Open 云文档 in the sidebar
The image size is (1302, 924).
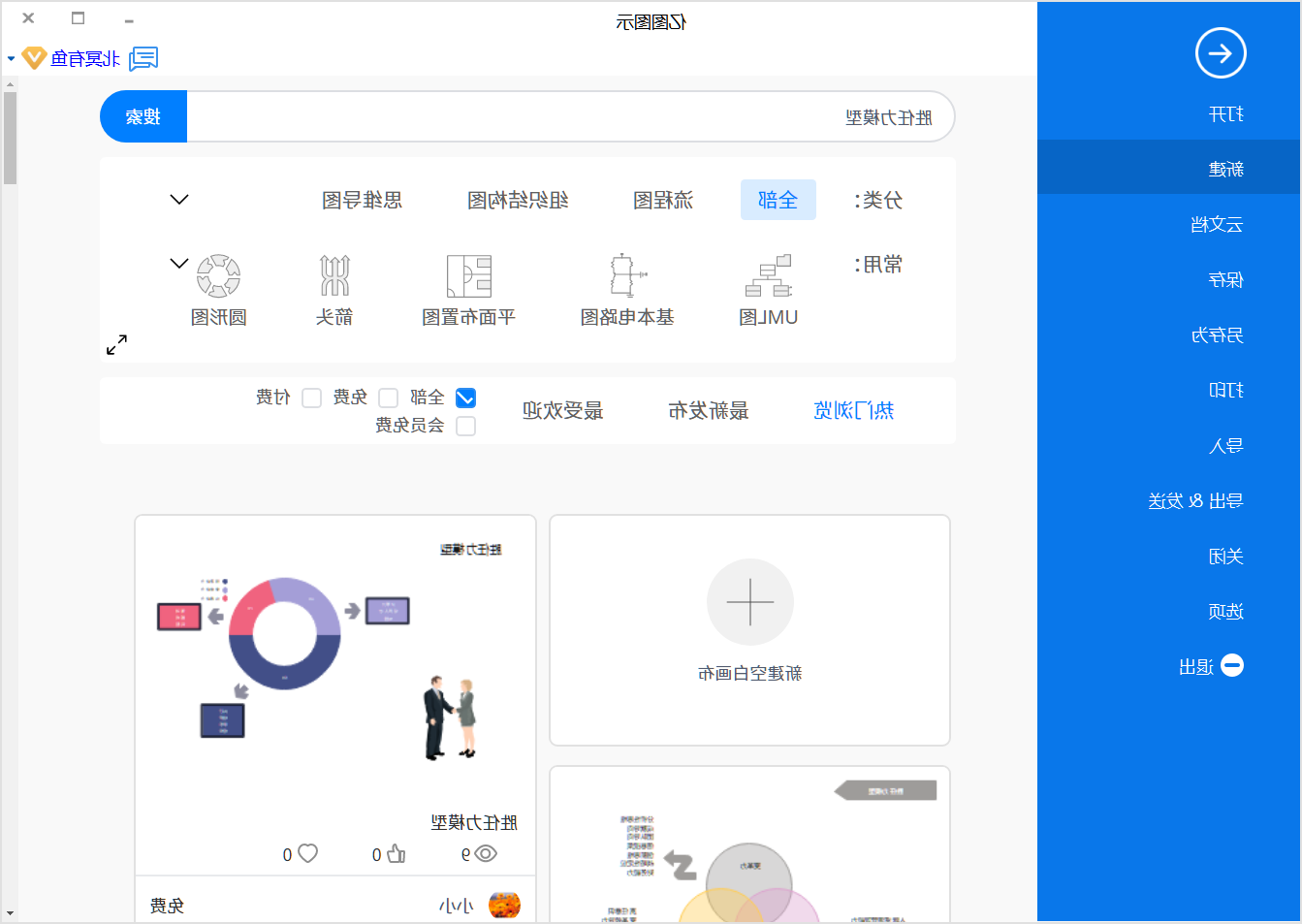(x=1217, y=224)
